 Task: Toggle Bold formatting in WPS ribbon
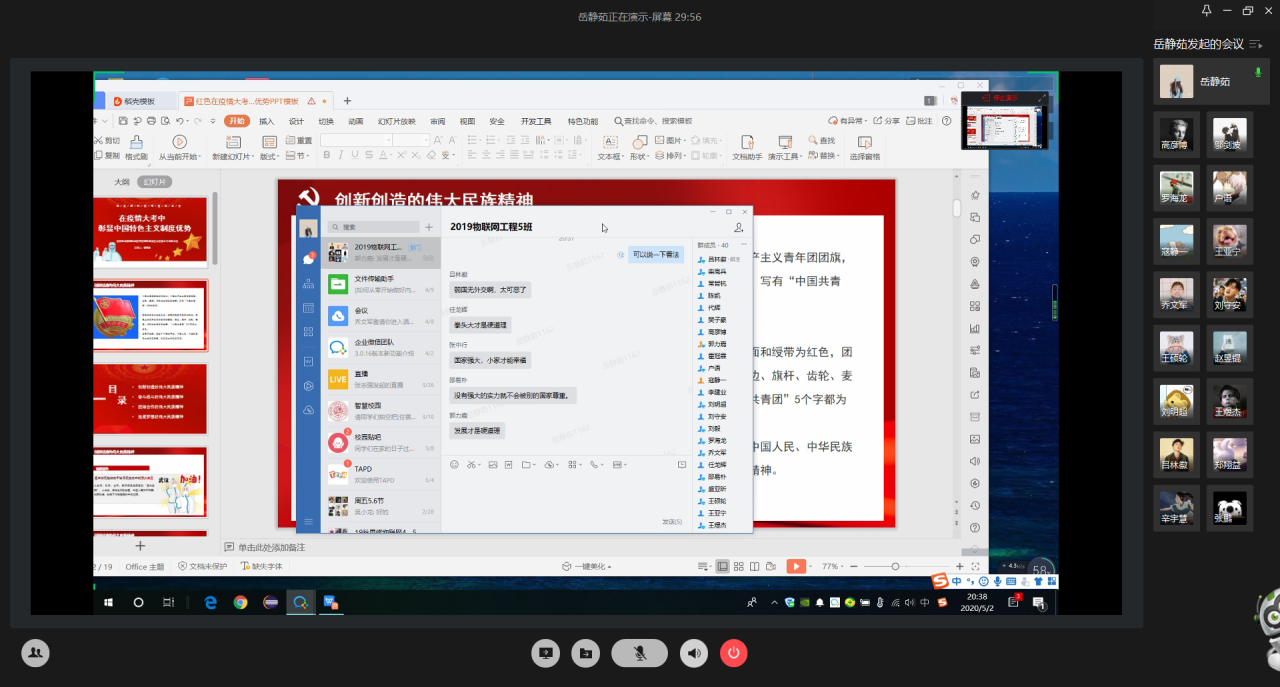[x=326, y=155]
